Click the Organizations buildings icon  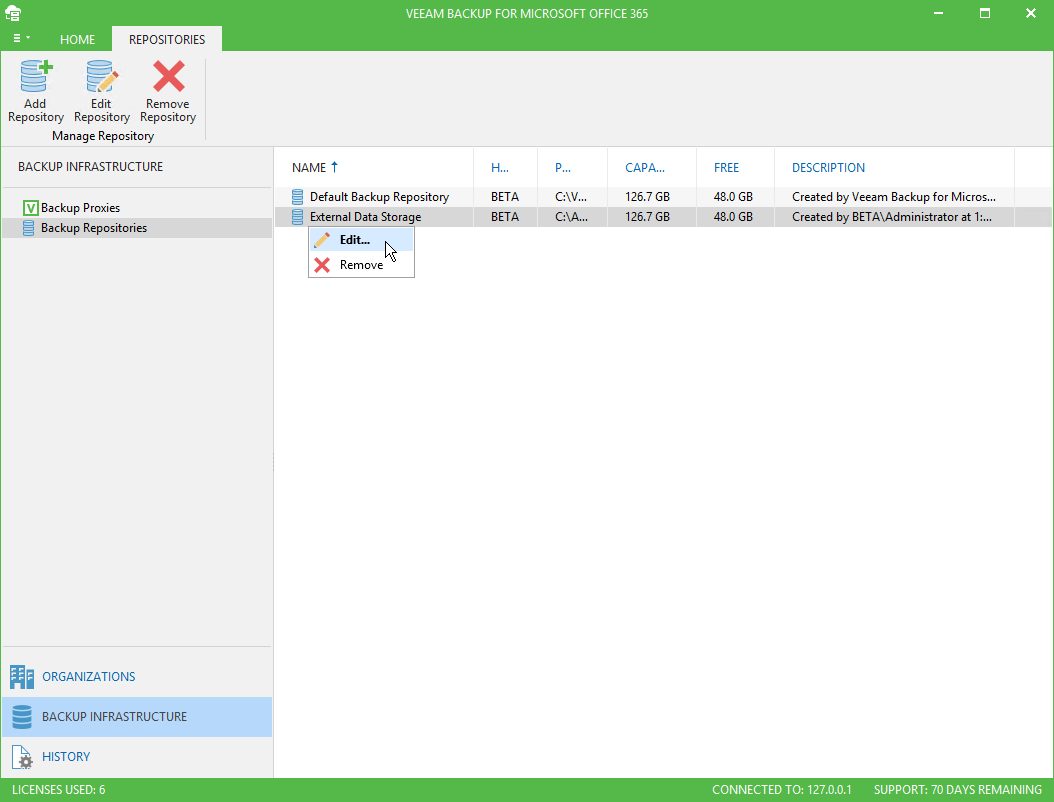click(x=22, y=677)
